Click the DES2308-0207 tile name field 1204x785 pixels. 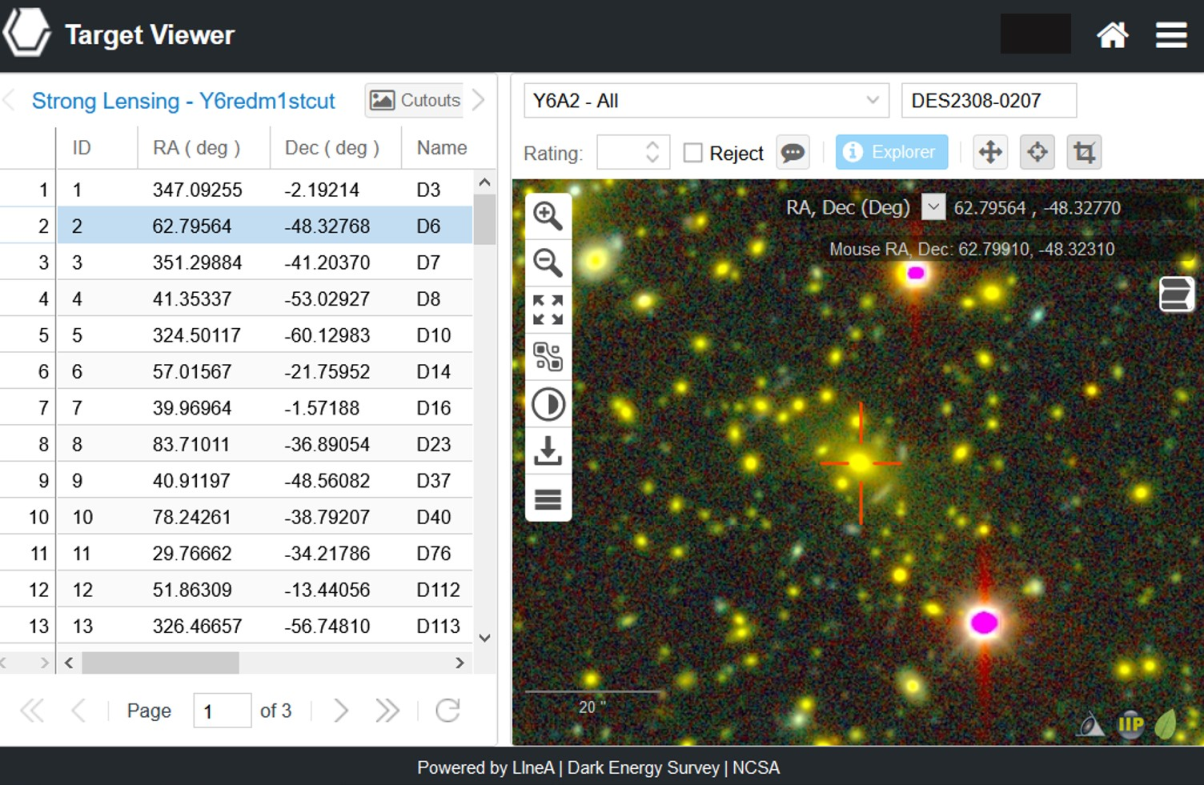point(989,101)
